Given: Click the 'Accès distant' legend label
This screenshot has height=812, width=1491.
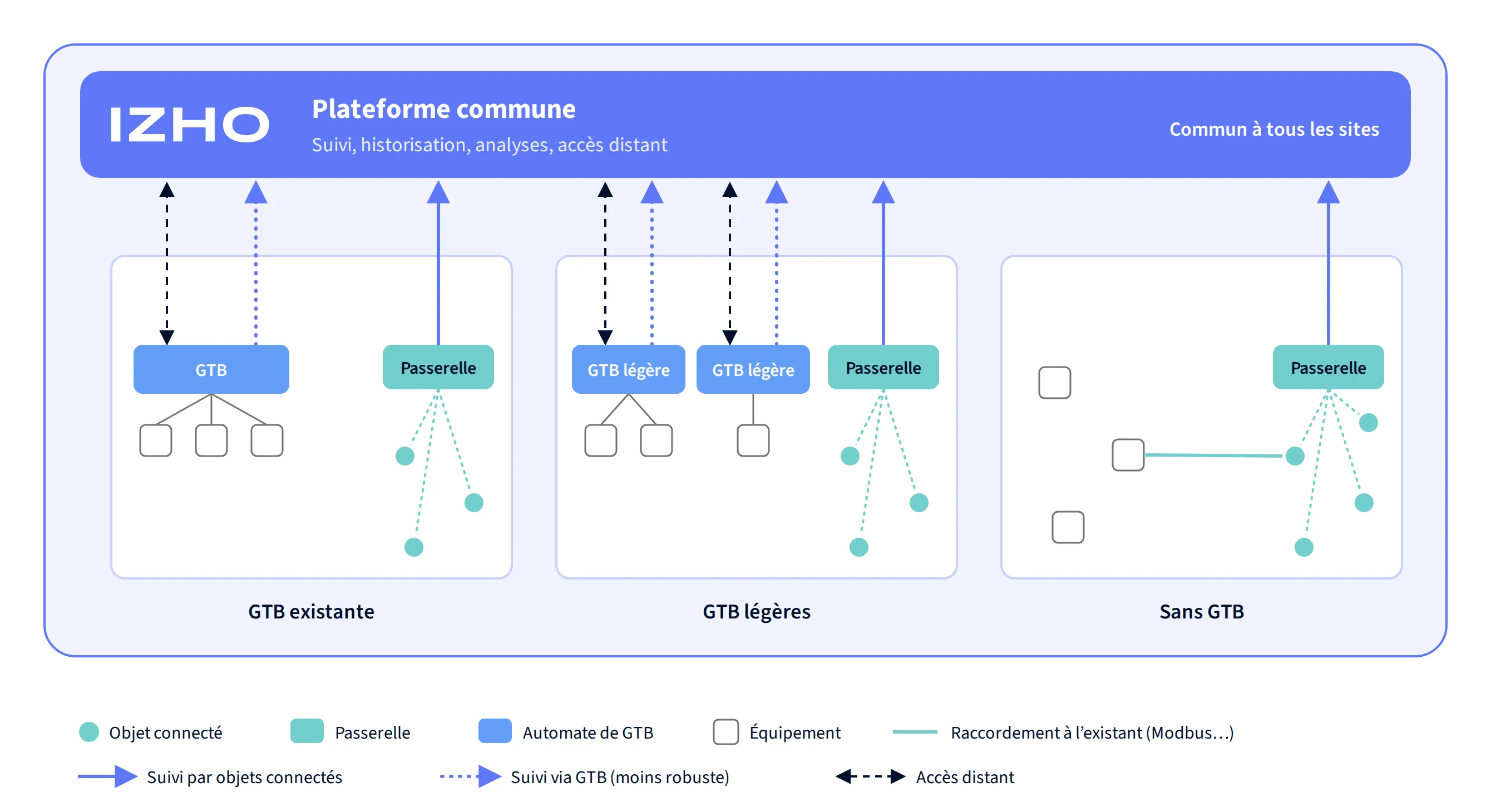Looking at the screenshot, I should [x=965, y=778].
